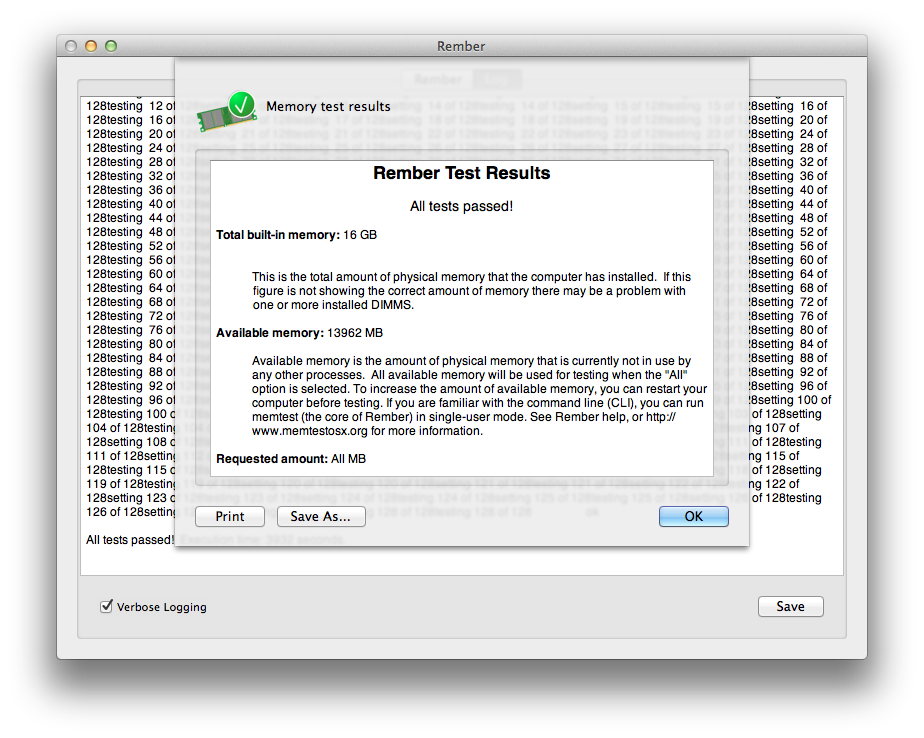Disable the Verbose Logging checkbox

[x=107, y=606]
